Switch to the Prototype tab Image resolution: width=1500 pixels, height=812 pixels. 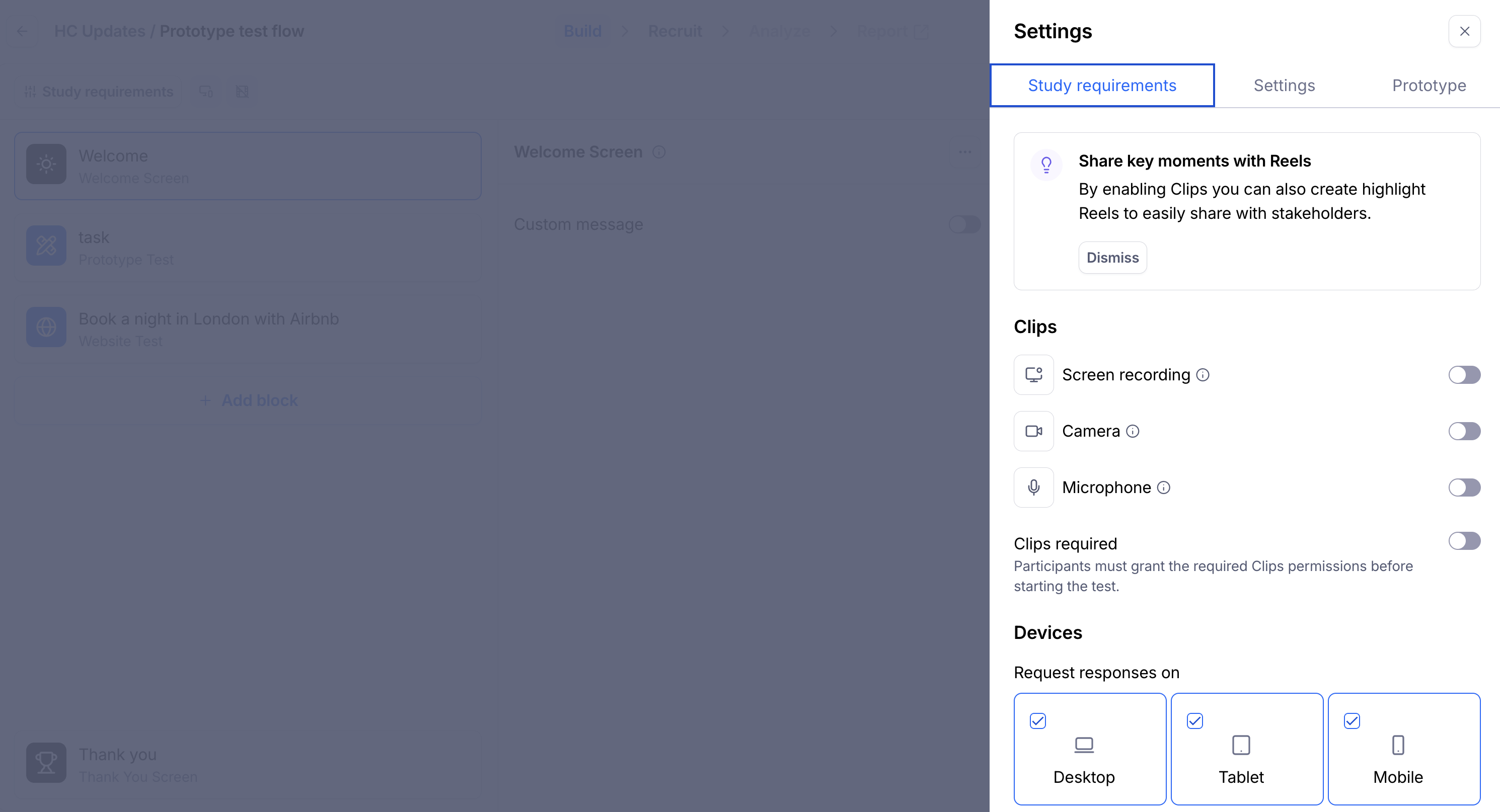(1429, 86)
